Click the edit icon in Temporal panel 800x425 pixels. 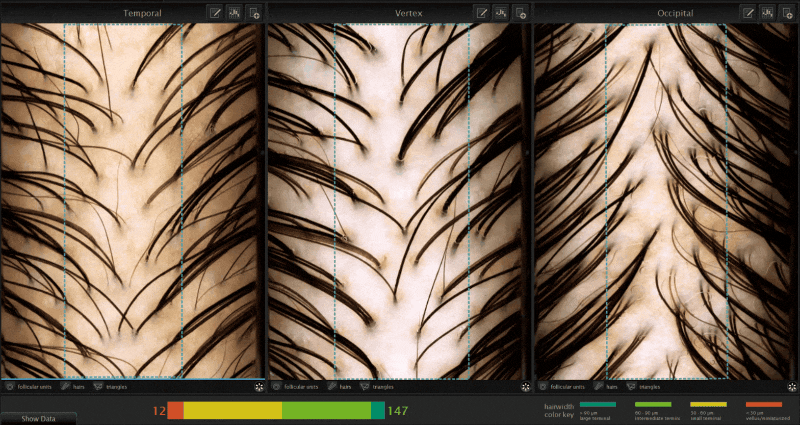click(x=215, y=13)
